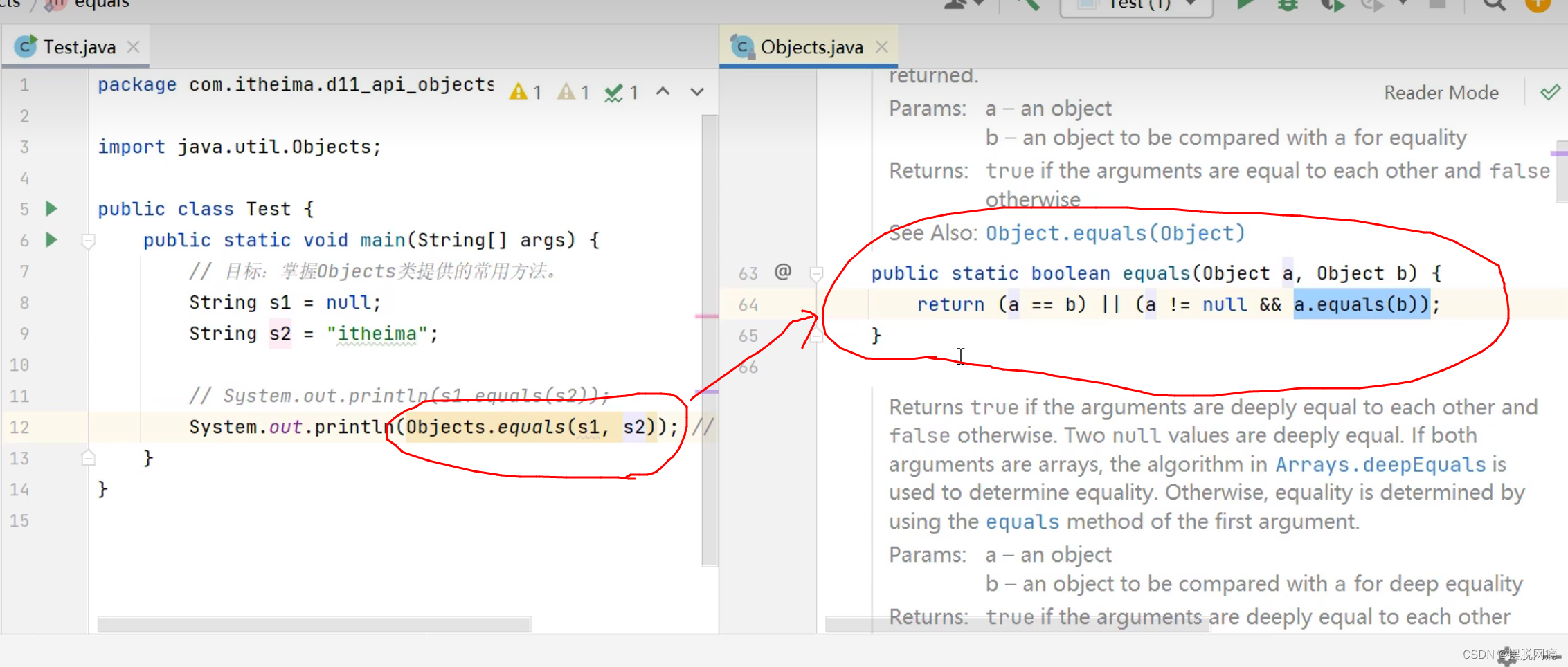Image resolution: width=1568 pixels, height=667 pixels.
Task: Click the commented println on line 11
Action: tap(399, 396)
